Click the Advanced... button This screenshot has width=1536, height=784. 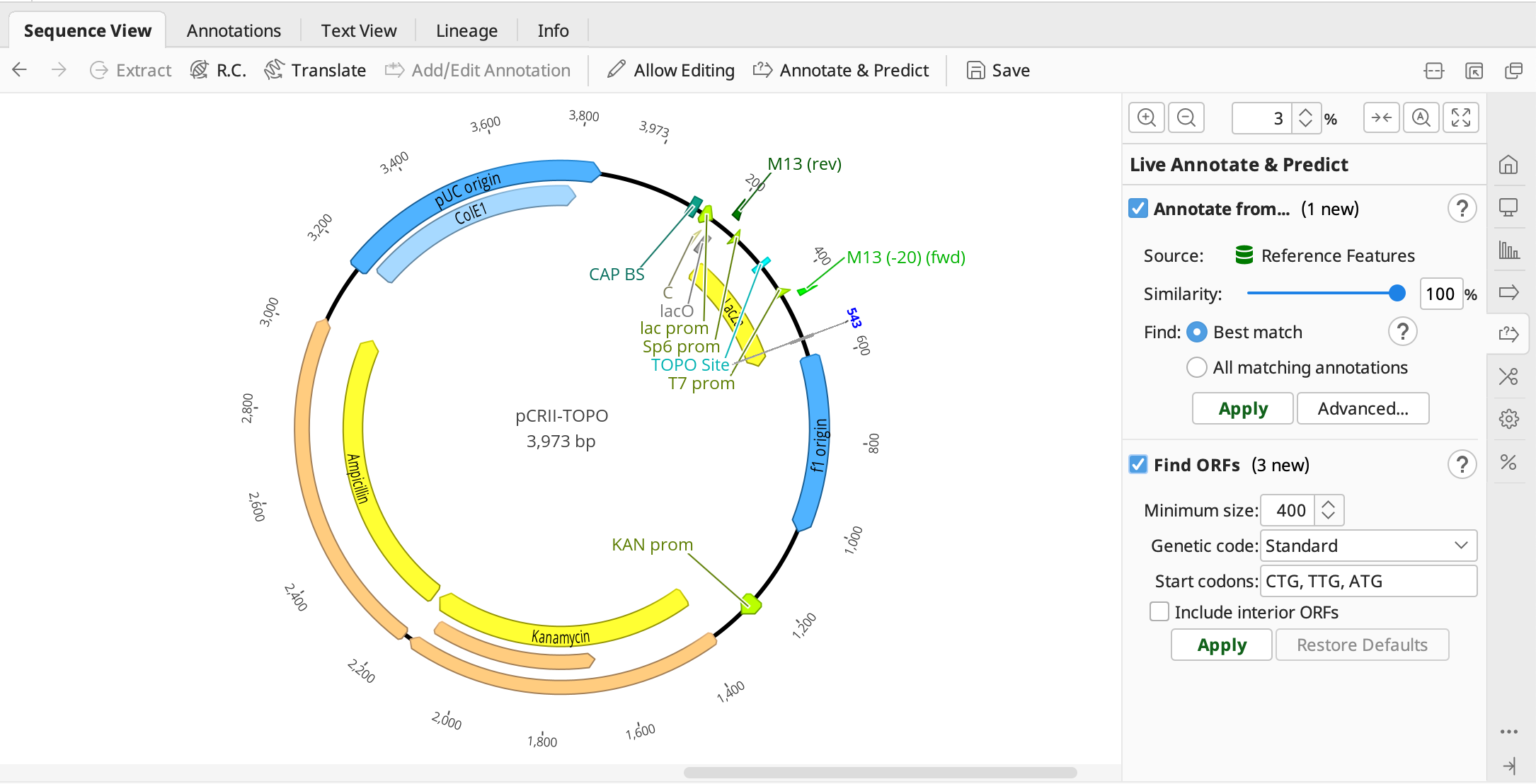1363,408
